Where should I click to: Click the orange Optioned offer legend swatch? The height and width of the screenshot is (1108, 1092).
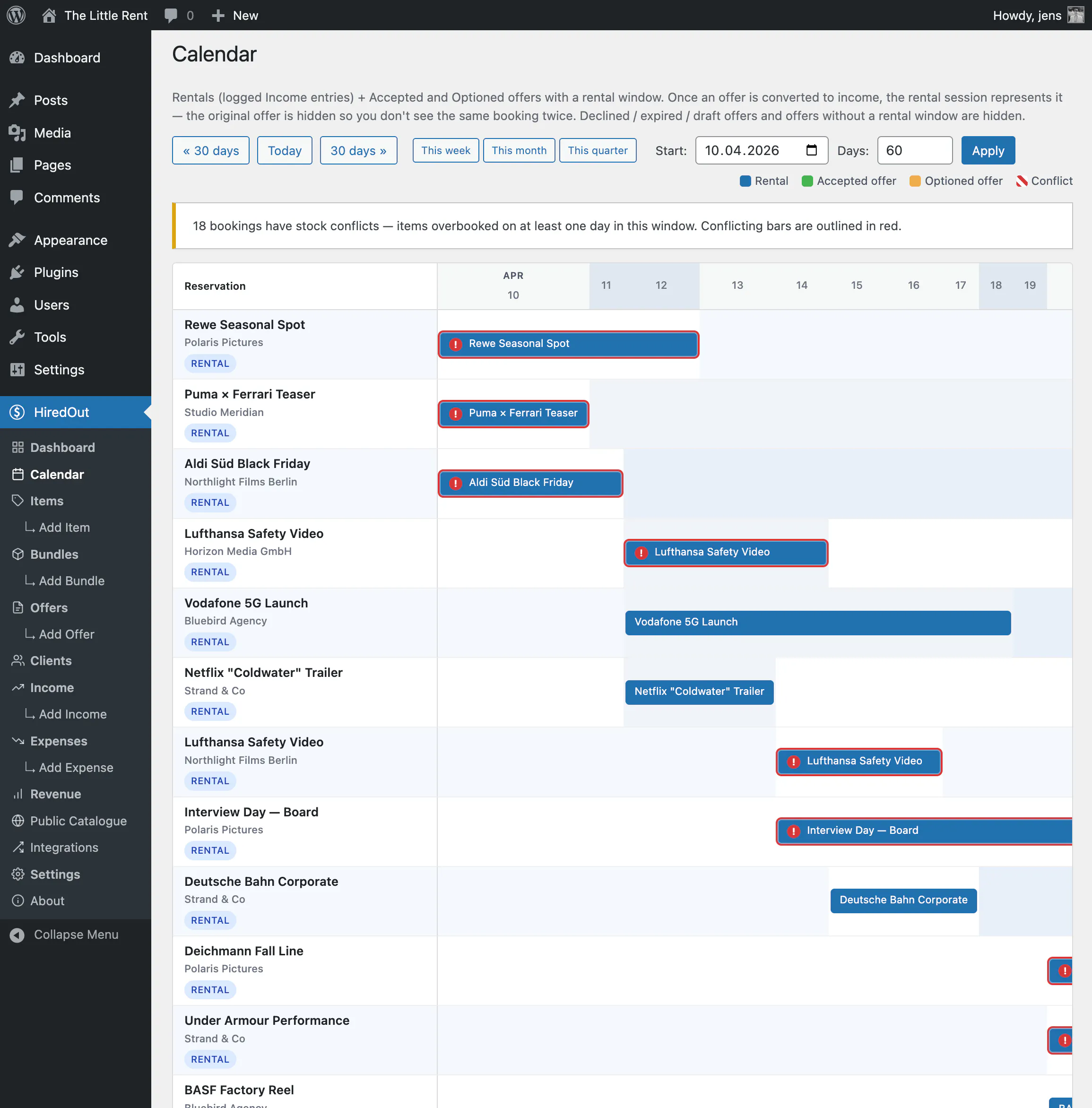coord(915,181)
